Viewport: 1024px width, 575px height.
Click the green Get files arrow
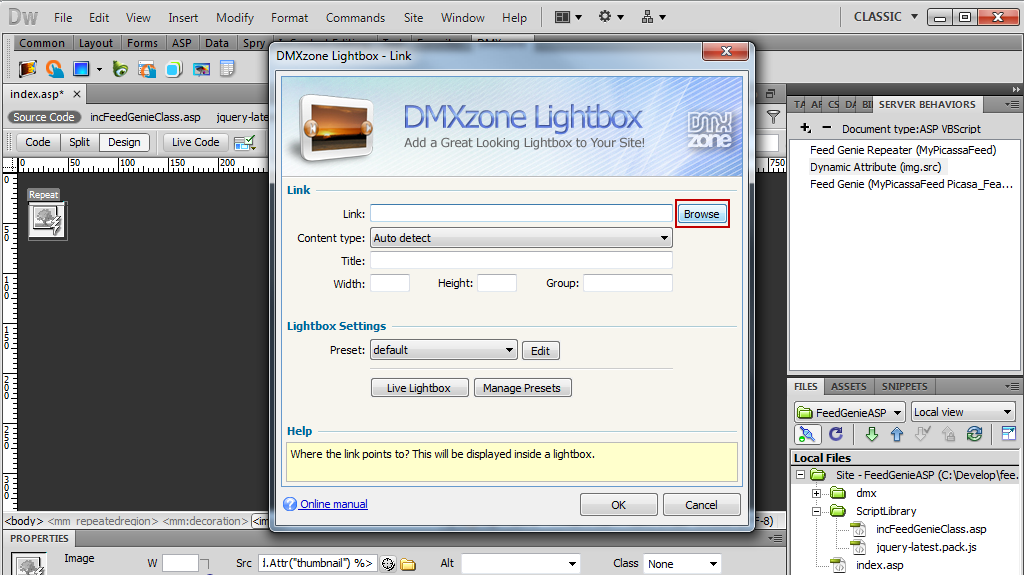[x=871, y=434]
